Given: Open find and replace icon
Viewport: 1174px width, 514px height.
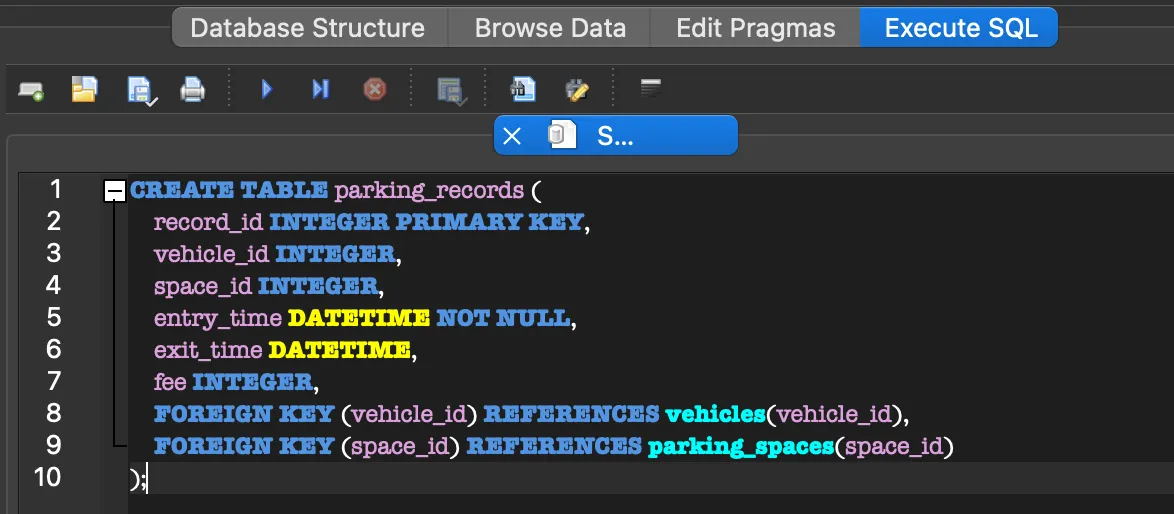Looking at the screenshot, I should tap(523, 90).
